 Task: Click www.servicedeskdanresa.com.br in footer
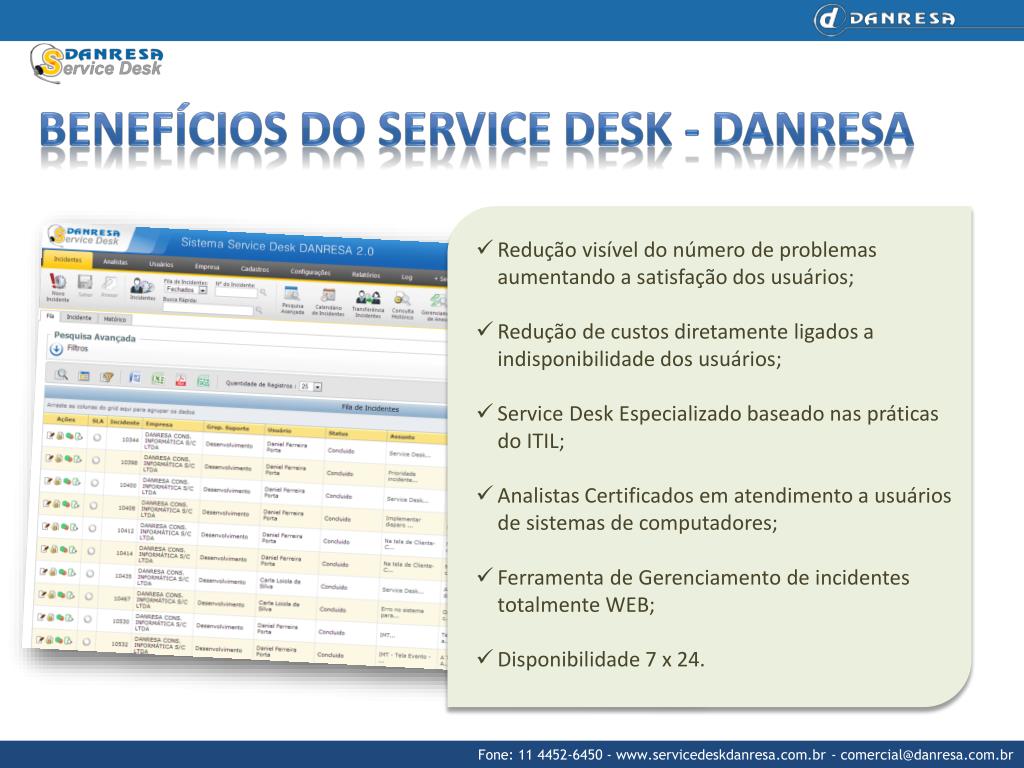coord(721,755)
